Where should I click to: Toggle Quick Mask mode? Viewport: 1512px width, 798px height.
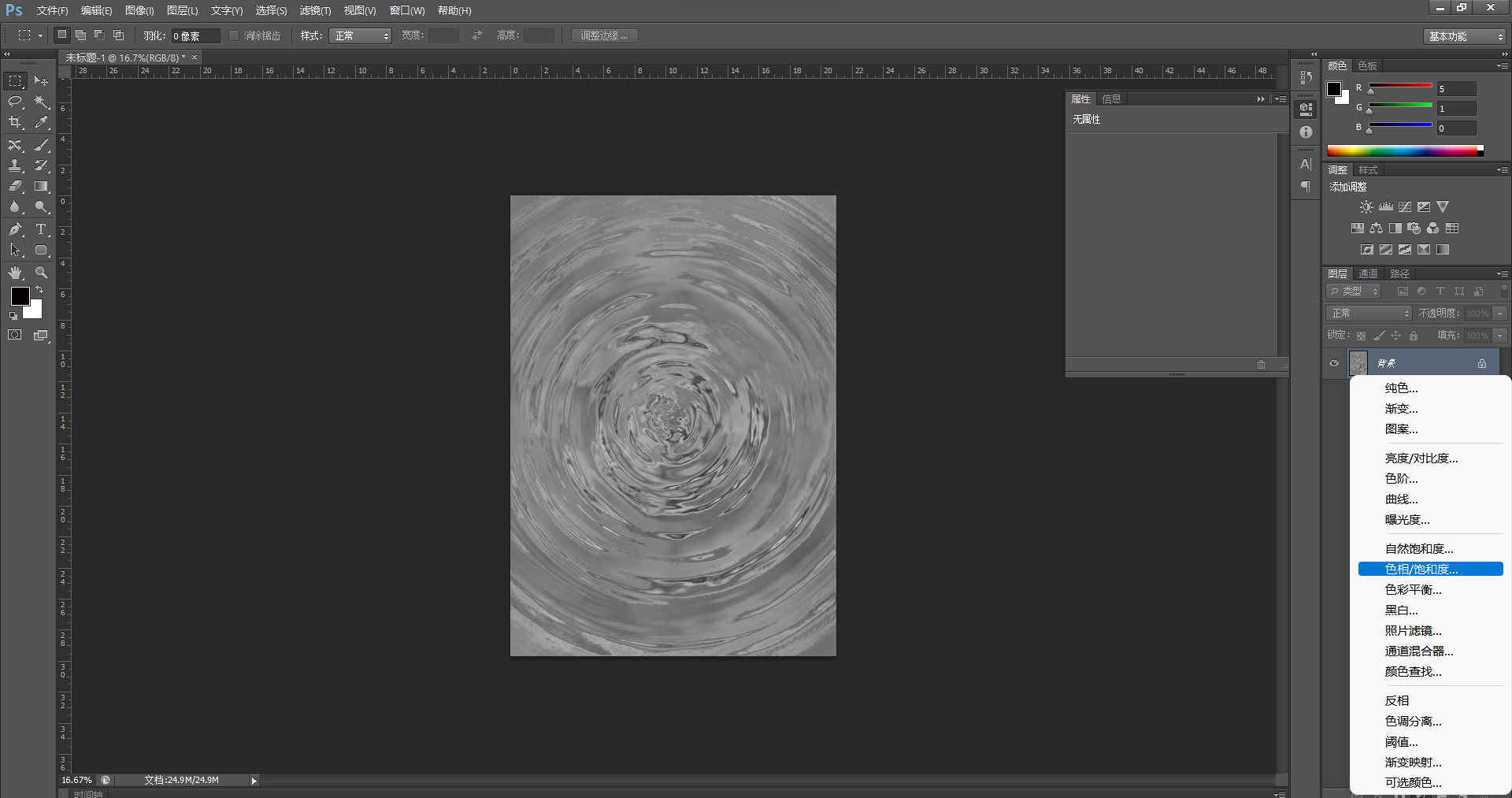(x=15, y=335)
